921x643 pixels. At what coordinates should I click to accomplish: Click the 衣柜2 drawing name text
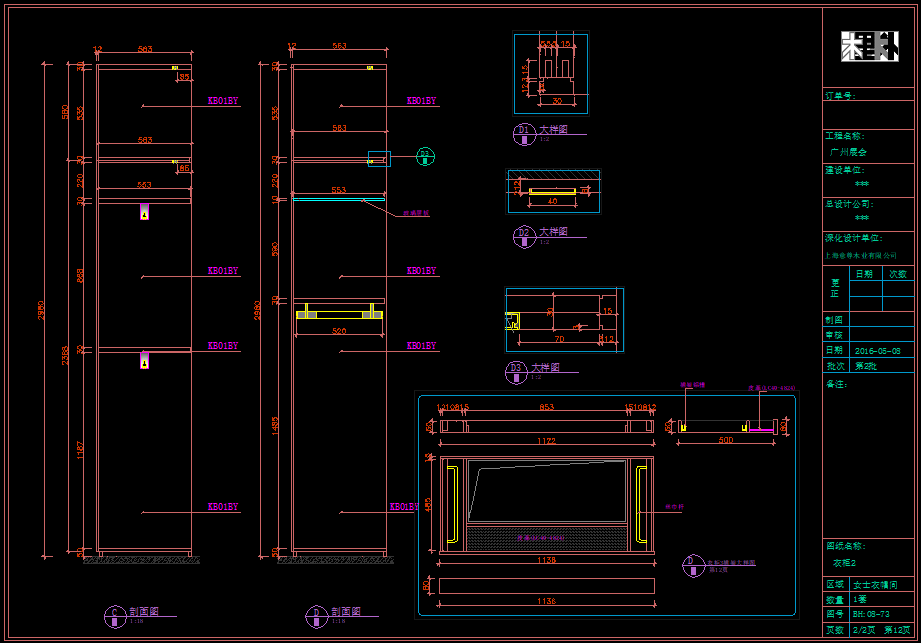[x=846, y=562]
